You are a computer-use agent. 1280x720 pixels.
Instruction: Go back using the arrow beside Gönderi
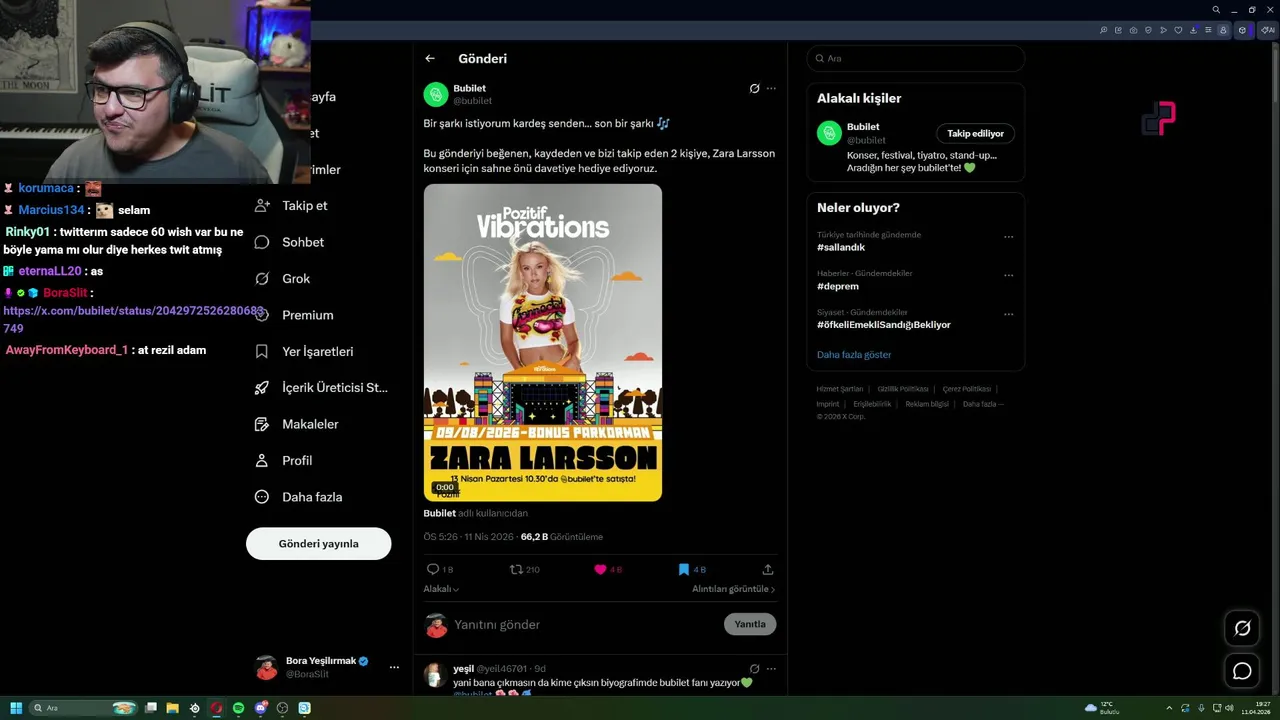point(430,59)
